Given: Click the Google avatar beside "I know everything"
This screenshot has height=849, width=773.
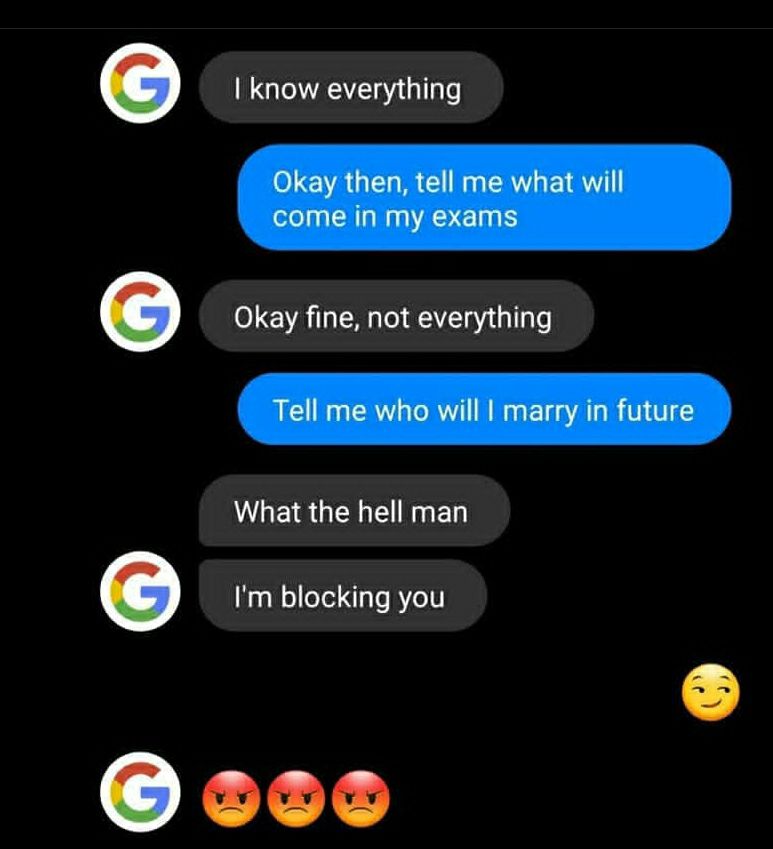Looking at the screenshot, I should pos(140,83).
